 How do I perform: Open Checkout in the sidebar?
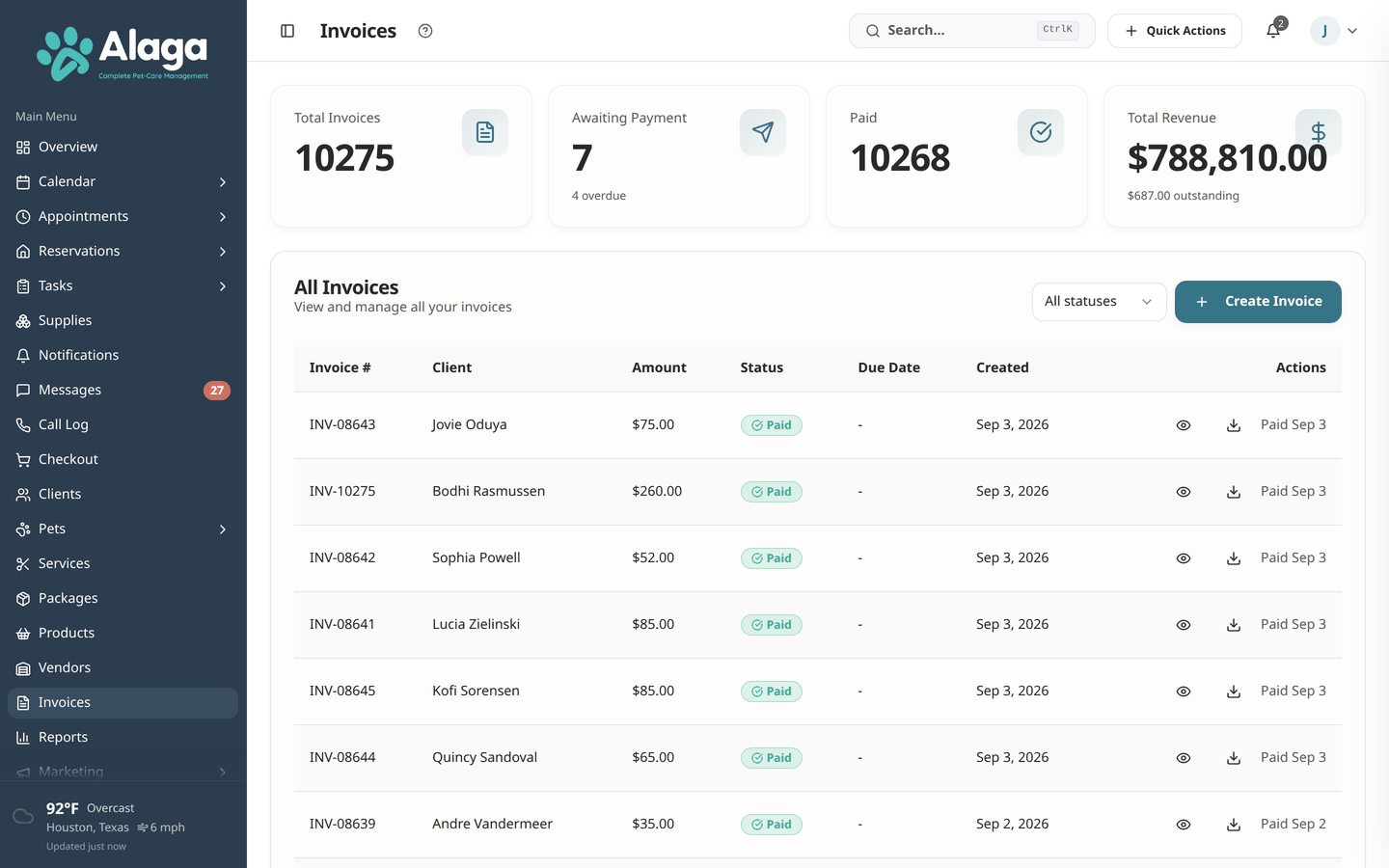(123, 460)
